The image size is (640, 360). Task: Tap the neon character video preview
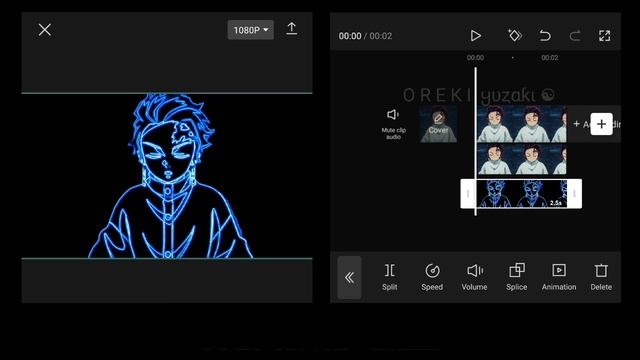coord(167,176)
